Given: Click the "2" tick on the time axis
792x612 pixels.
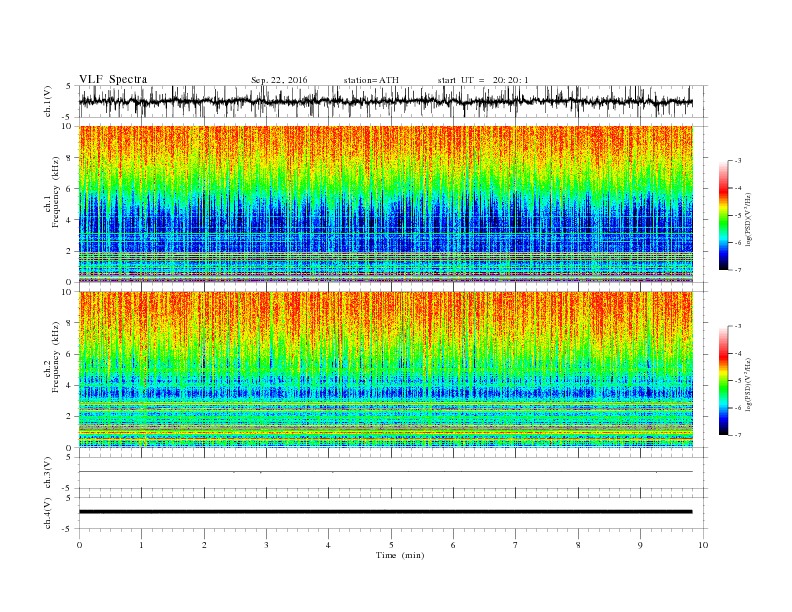Looking at the screenshot, I should [204, 545].
